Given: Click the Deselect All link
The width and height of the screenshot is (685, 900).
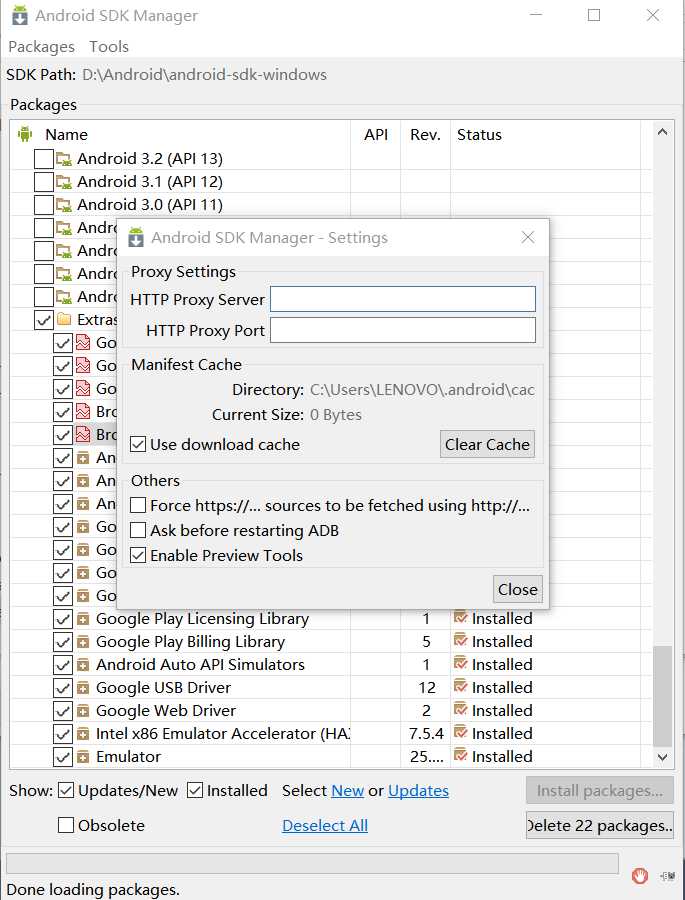Looking at the screenshot, I should click(x=325, y=825).
